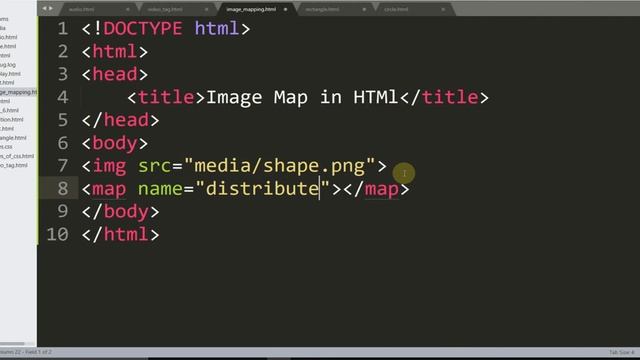Screen dimensions: 640x360
Task: Click line number 8 in the gutter
Action: pyautogui.click(x=62, y=189)
